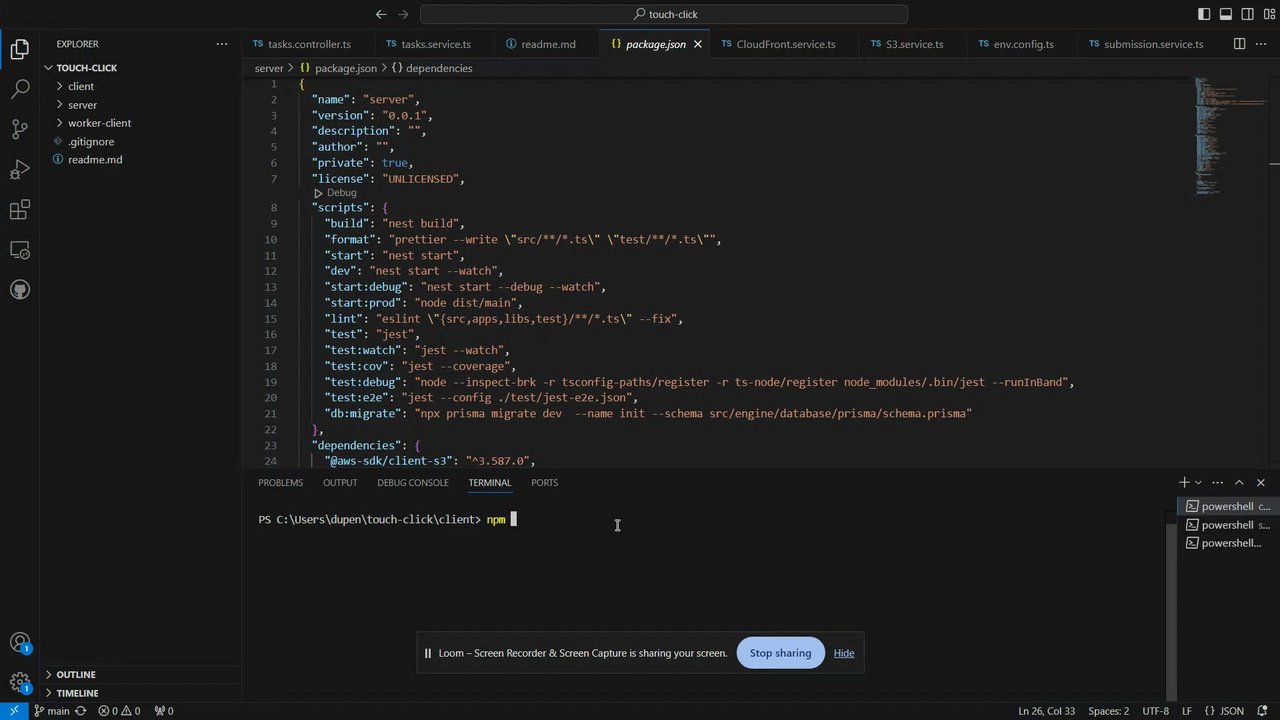Select the second powershell terminal entry
Screen dimensions: 1280x720
(1226, 525)
